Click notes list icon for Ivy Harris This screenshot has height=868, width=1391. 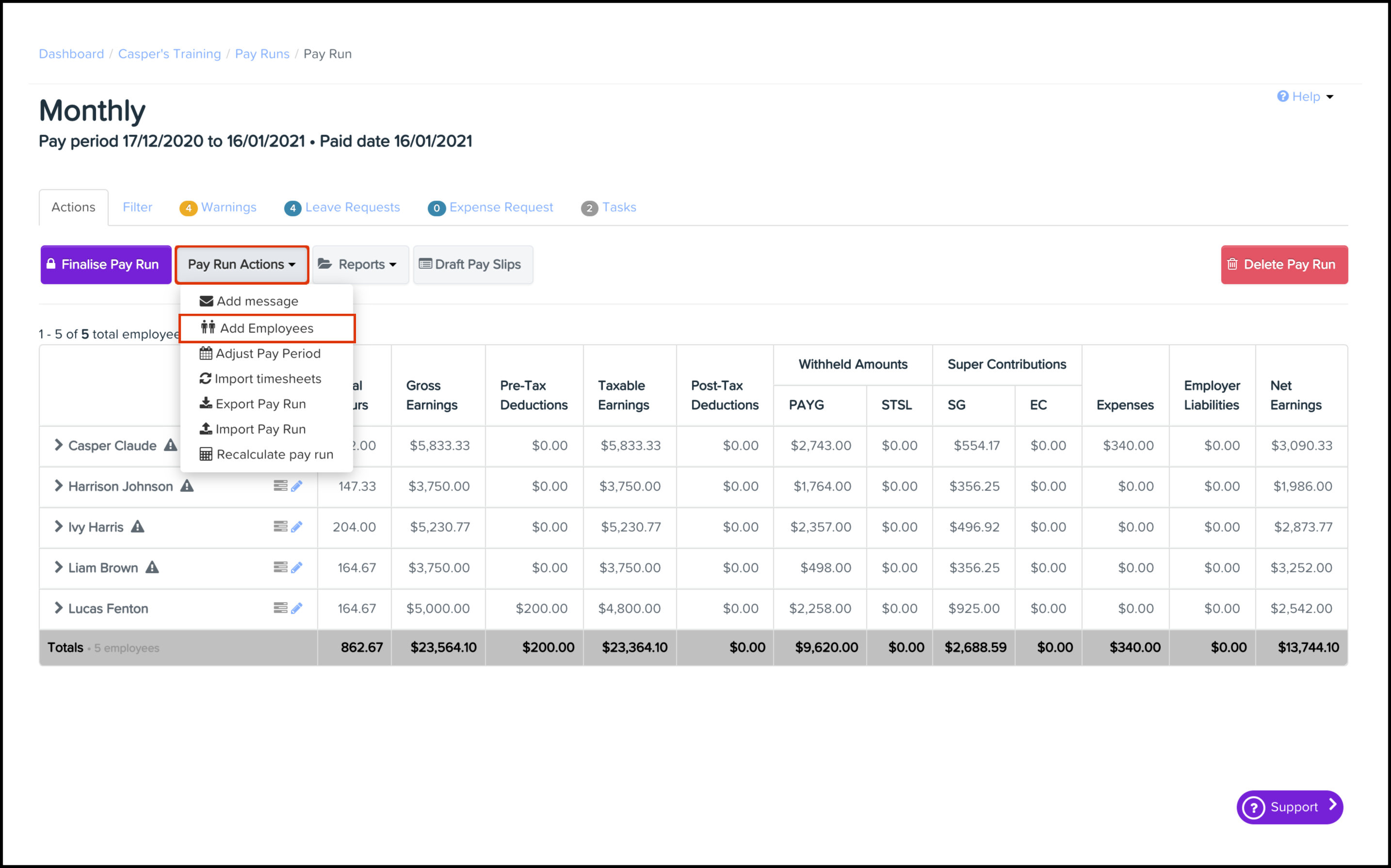(x=280, y=527)
